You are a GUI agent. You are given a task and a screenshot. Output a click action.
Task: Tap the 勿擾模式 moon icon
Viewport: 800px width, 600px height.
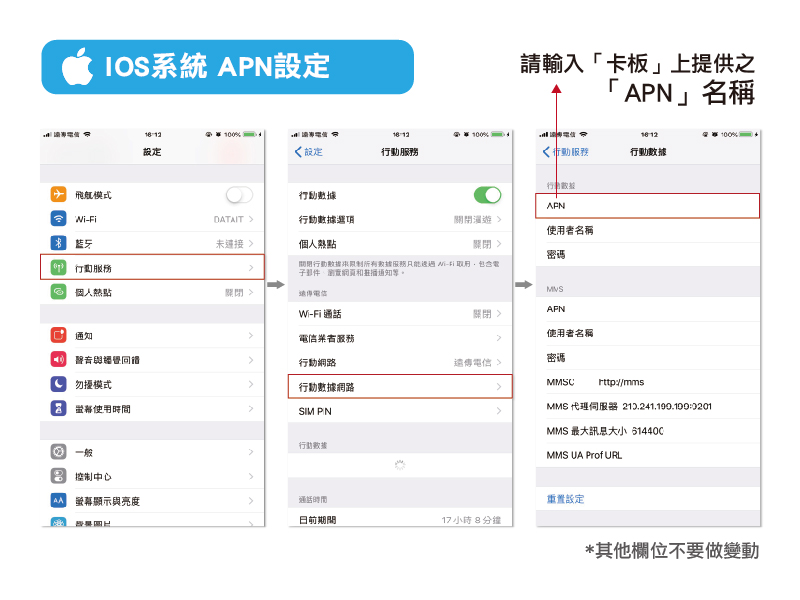point(58,384)
